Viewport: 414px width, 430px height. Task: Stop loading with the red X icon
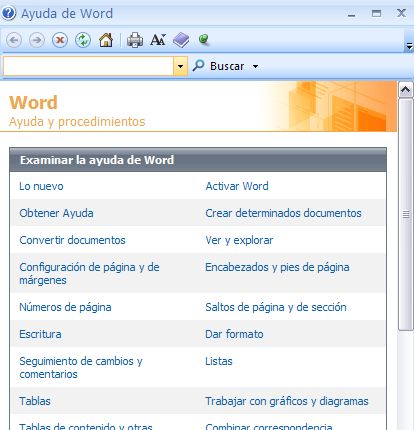60,40
